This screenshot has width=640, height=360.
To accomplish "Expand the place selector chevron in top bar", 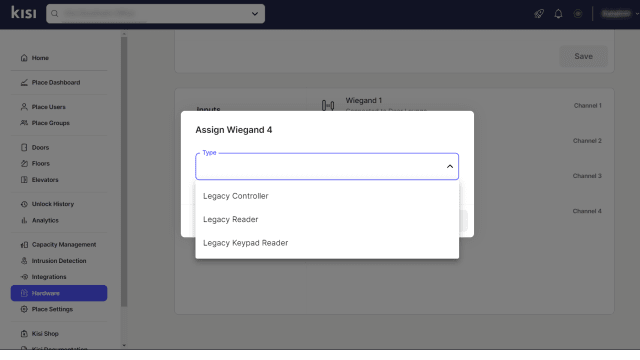I will (255, 14).
